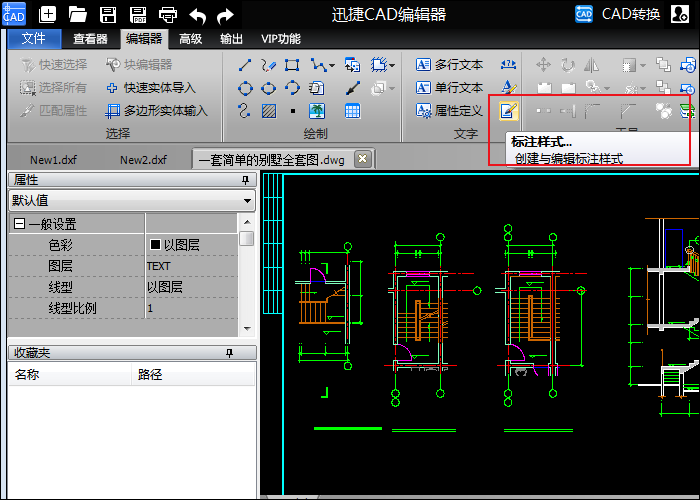Image resolution: width=700 pixels, height=500 pixels.
Task: Select the line drawing tool
Action: coord(245,65)
